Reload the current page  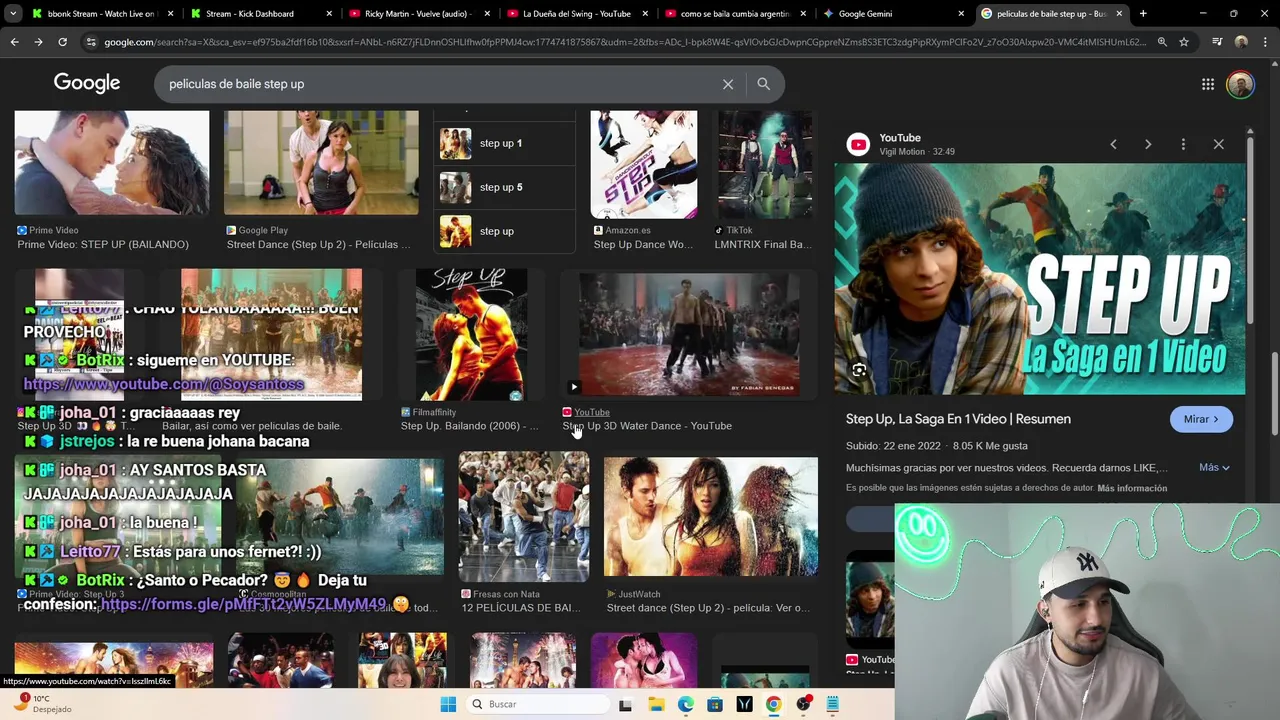pos(62,42)
